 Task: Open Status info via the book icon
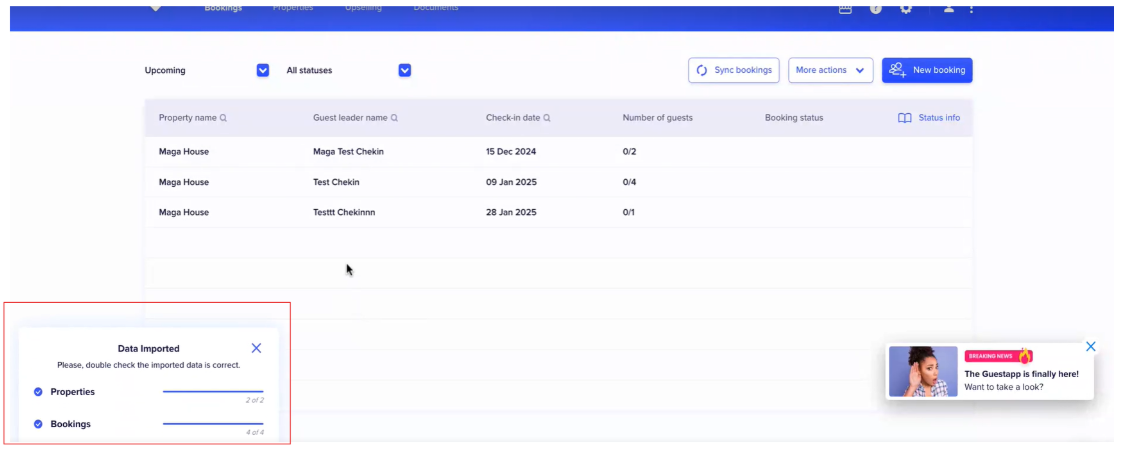pyautogui.click(x=904, y=118)
